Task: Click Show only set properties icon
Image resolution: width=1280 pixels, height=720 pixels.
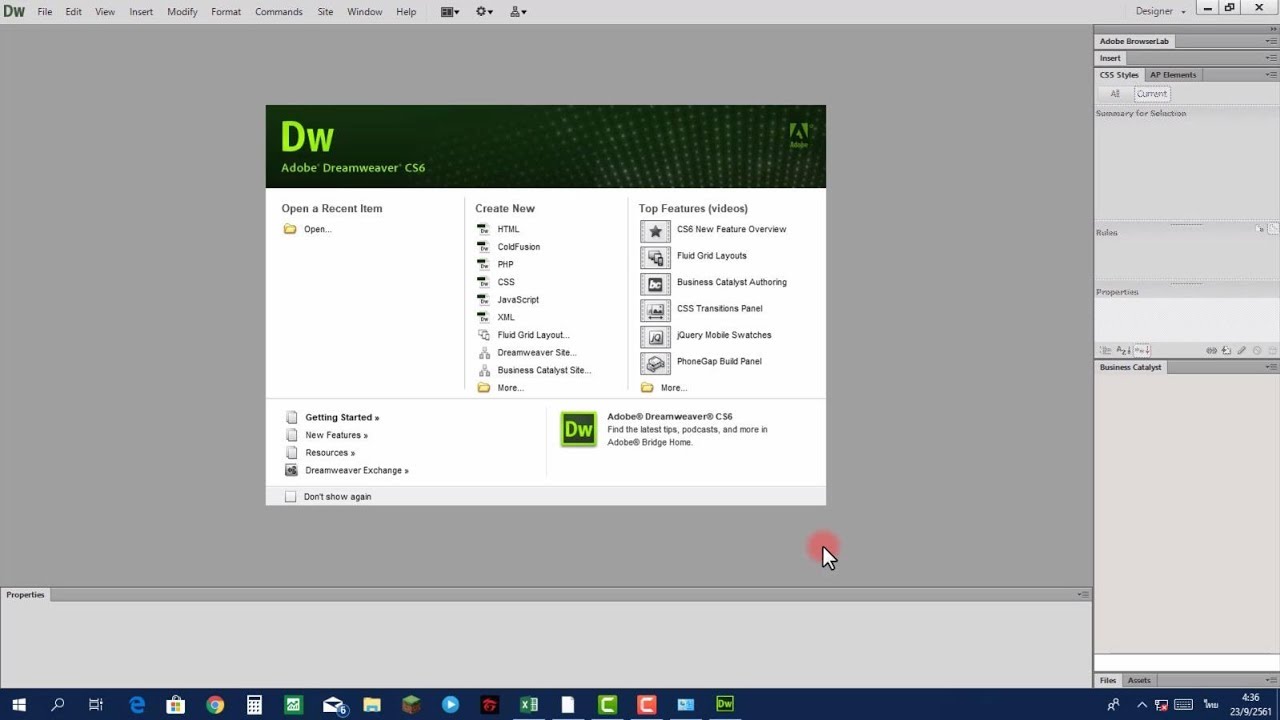Action: pos(1142,351)
